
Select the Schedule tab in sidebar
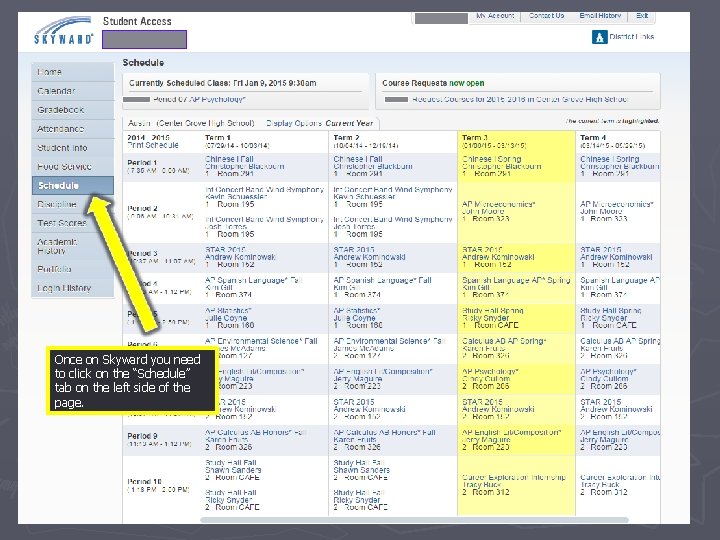pos(73,186)
